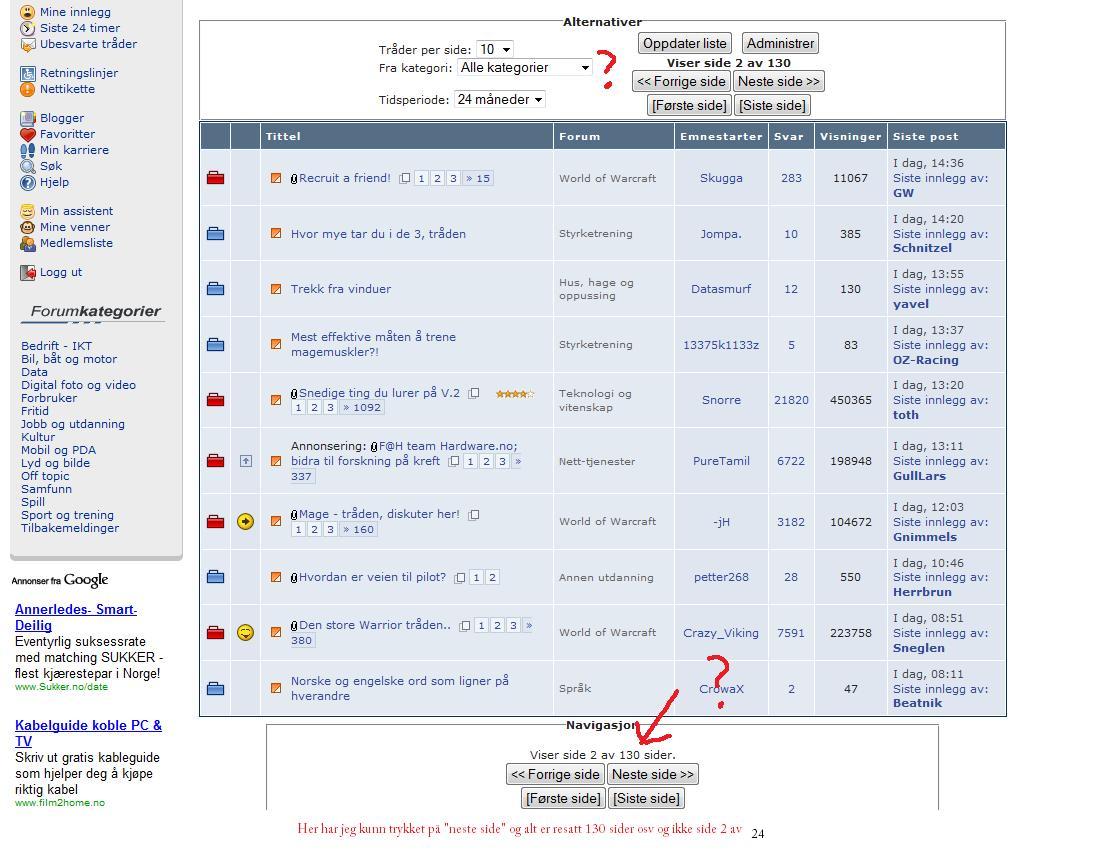Image resolution: width=1118 pixels, height=853 pixels.
Task: Open the Tilbakemeldinger category
Action: (70, 528)
